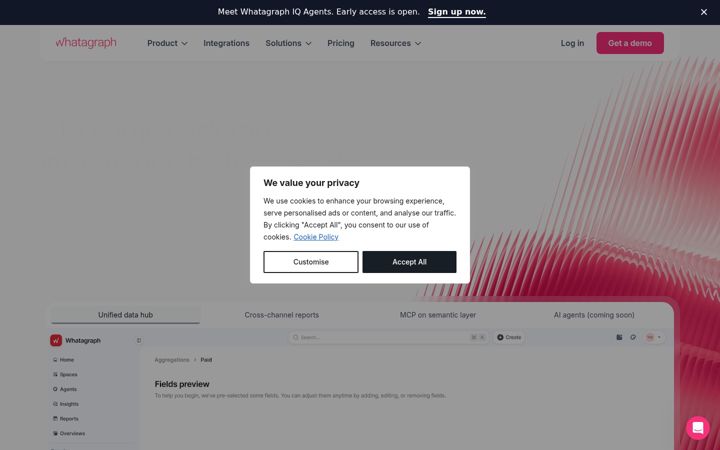Click the Reports icon in the preview sidebar
This screenshot has width=720, height=450.
(55, 418)
